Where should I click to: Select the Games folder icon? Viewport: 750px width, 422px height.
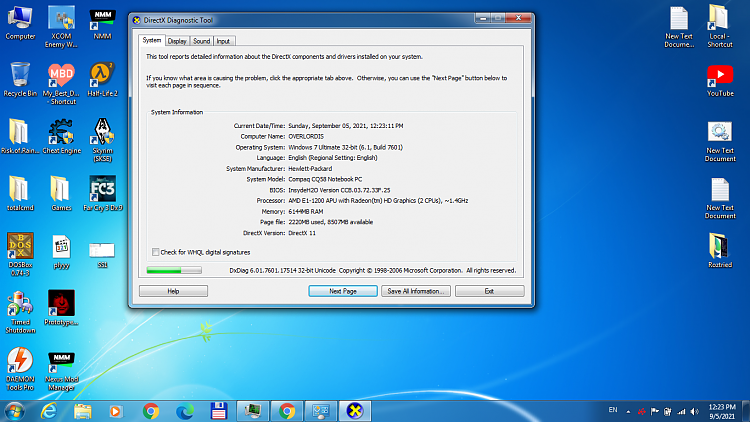point(61,193)
